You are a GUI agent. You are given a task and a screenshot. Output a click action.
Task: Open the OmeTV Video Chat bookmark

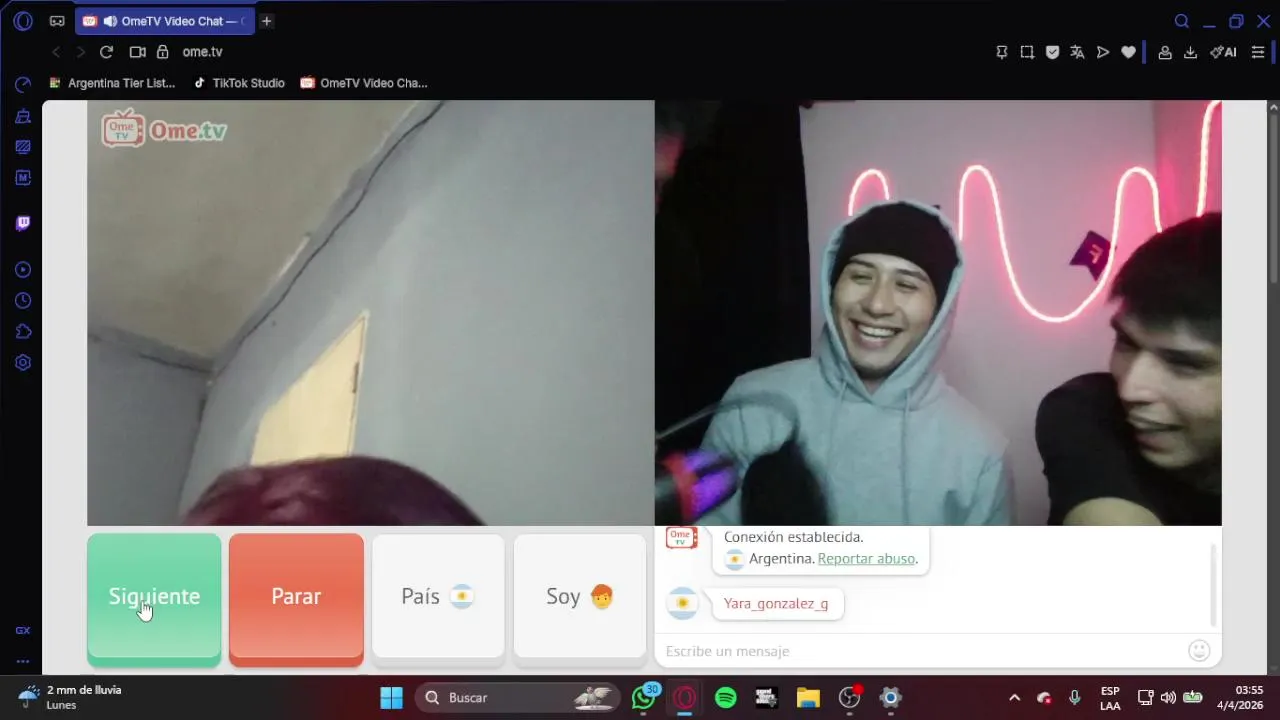coord(364,83)
